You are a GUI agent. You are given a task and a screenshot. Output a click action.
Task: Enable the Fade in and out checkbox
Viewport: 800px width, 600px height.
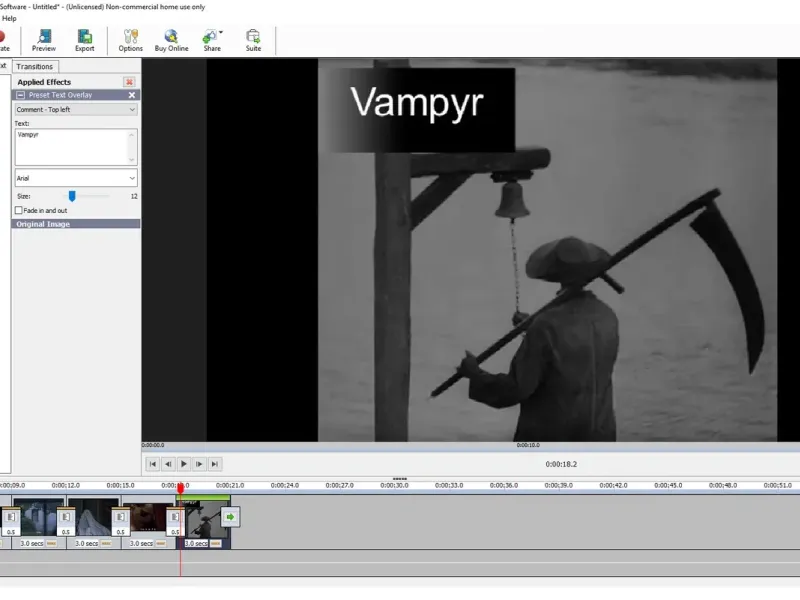(x=19, y=210)
